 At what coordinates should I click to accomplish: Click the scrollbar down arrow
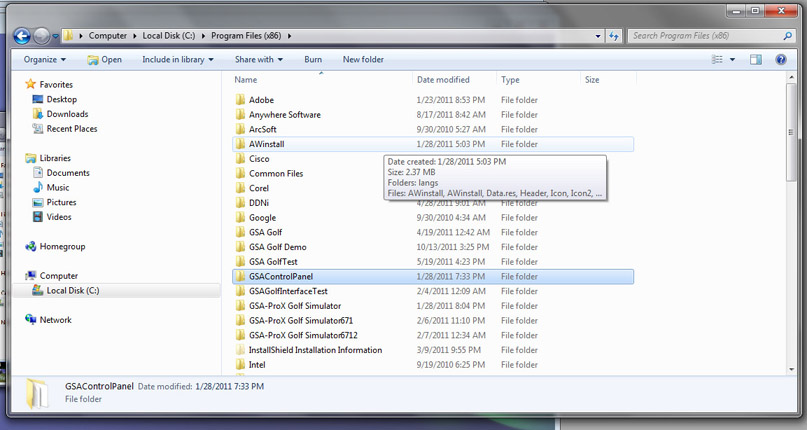click(x=791, y=369)
